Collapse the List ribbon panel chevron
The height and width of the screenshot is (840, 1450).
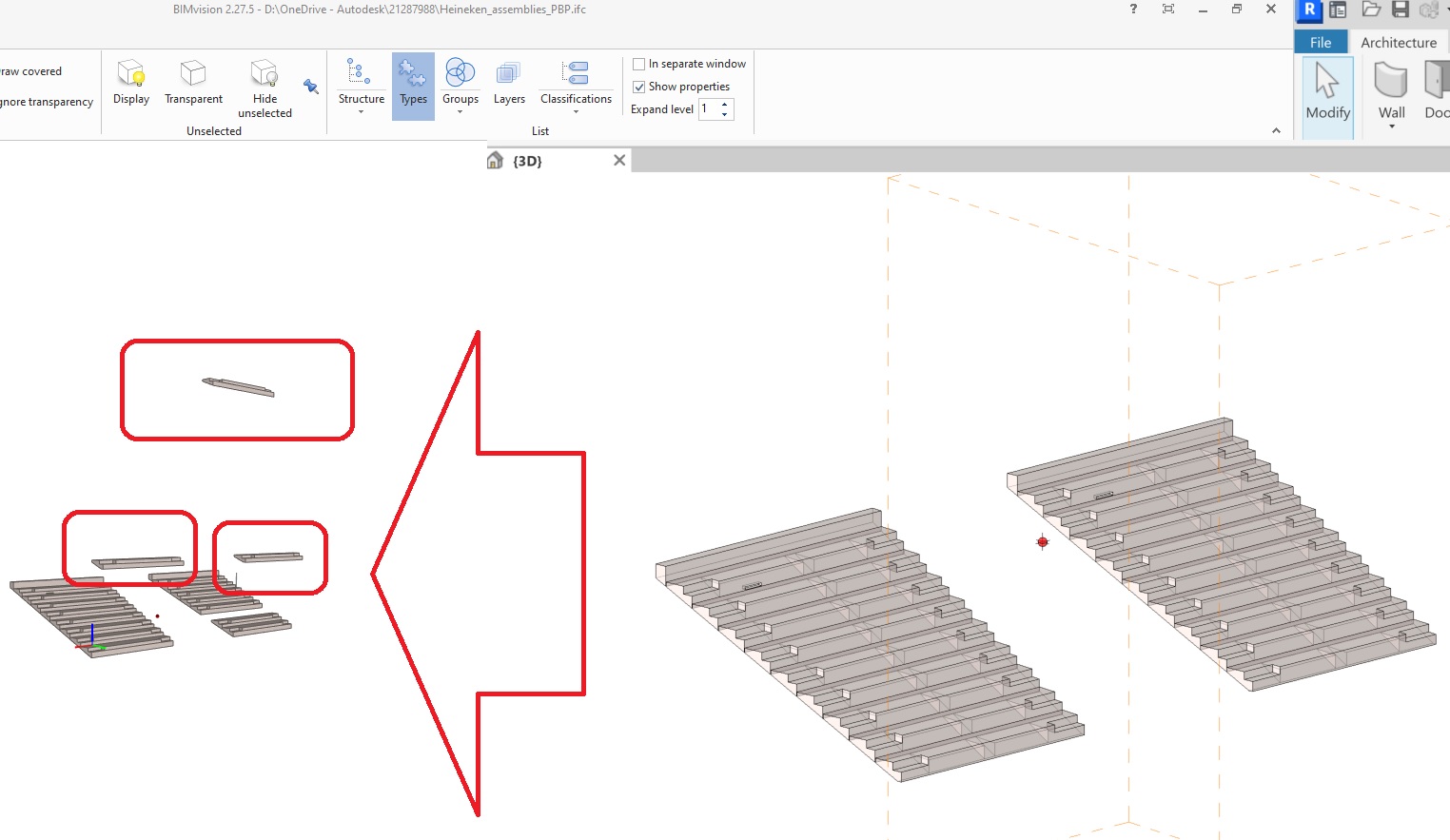1276,130
